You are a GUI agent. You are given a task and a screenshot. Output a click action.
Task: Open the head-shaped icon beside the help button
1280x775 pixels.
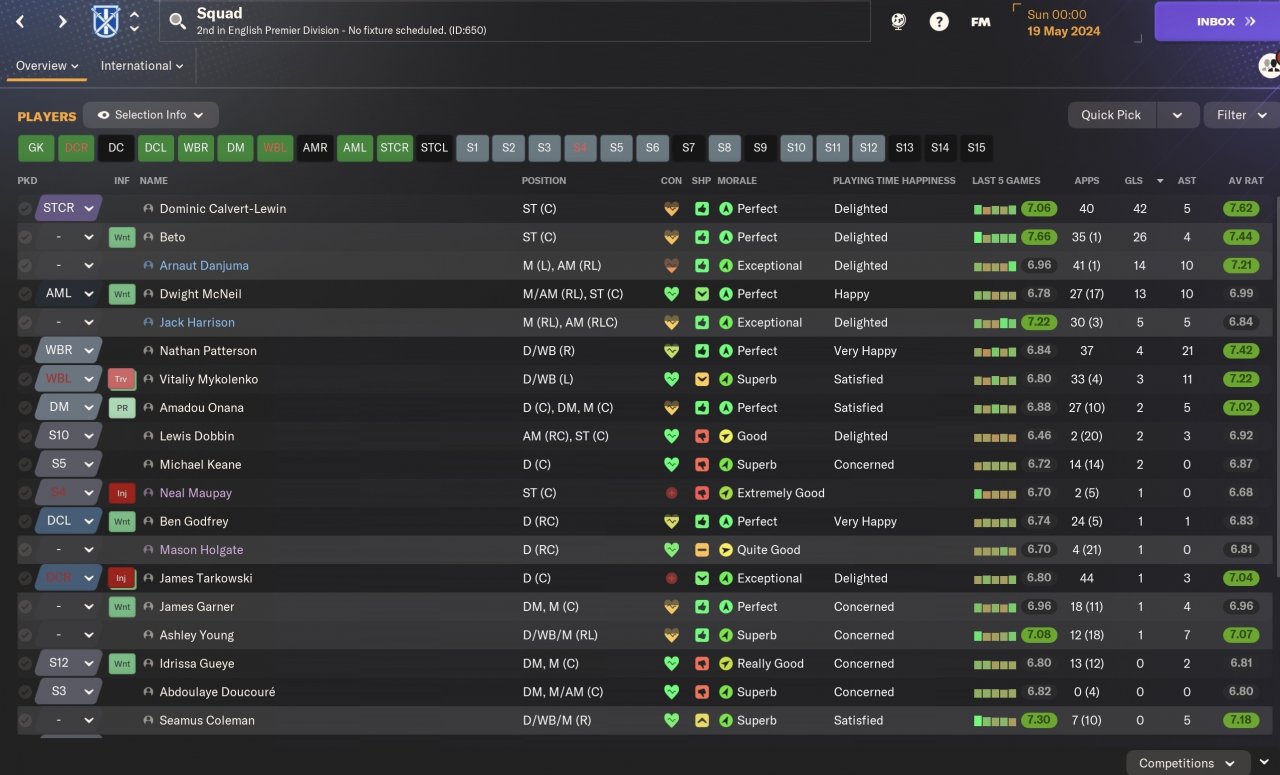(x=899, y=21)
